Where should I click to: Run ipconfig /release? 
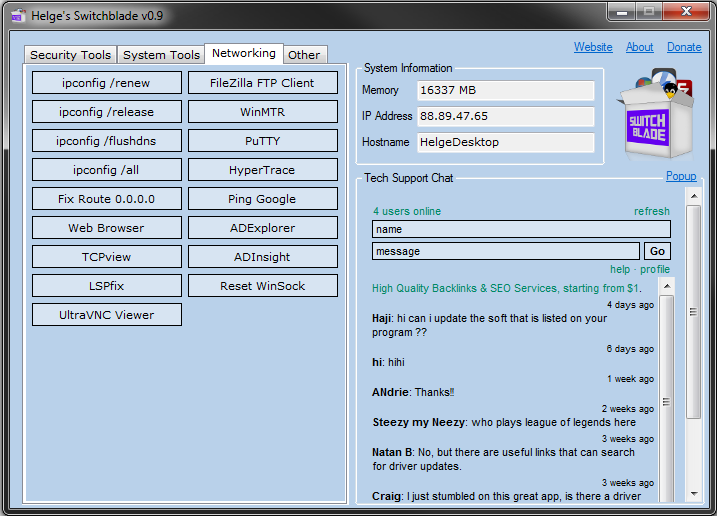(107, 112)
